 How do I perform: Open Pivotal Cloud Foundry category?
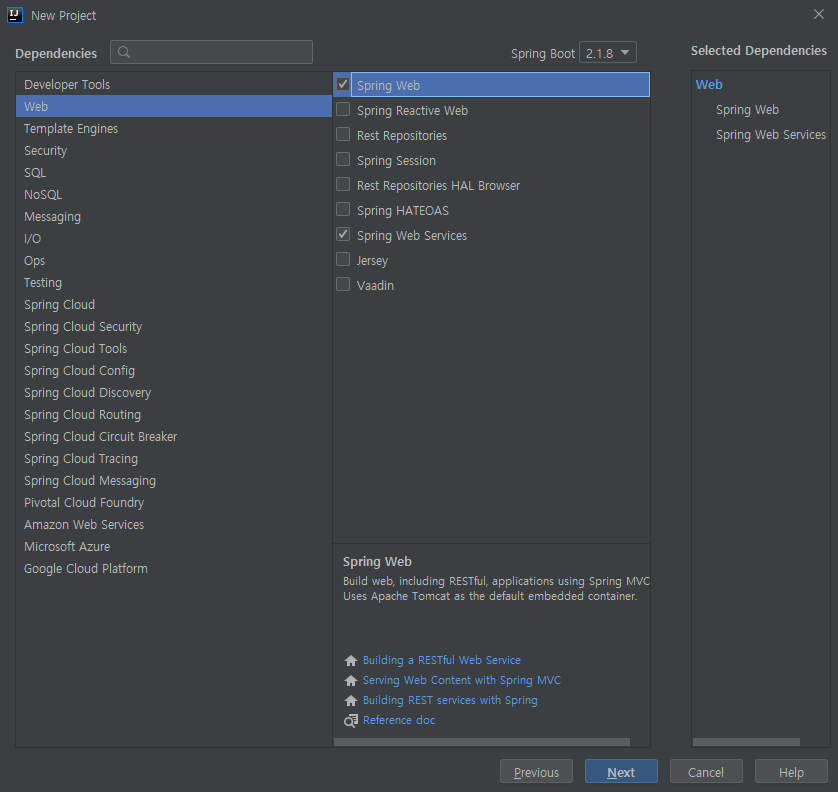click(174, 503)
